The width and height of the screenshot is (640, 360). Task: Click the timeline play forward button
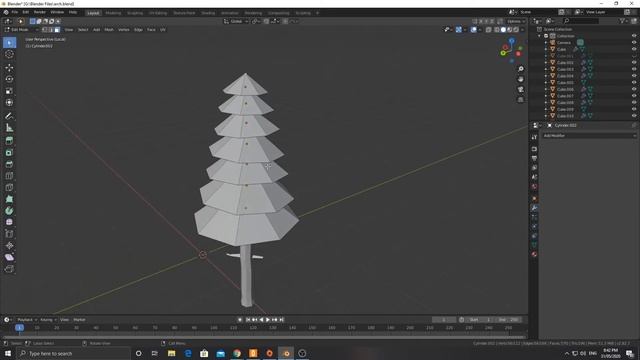pos(268,320)
